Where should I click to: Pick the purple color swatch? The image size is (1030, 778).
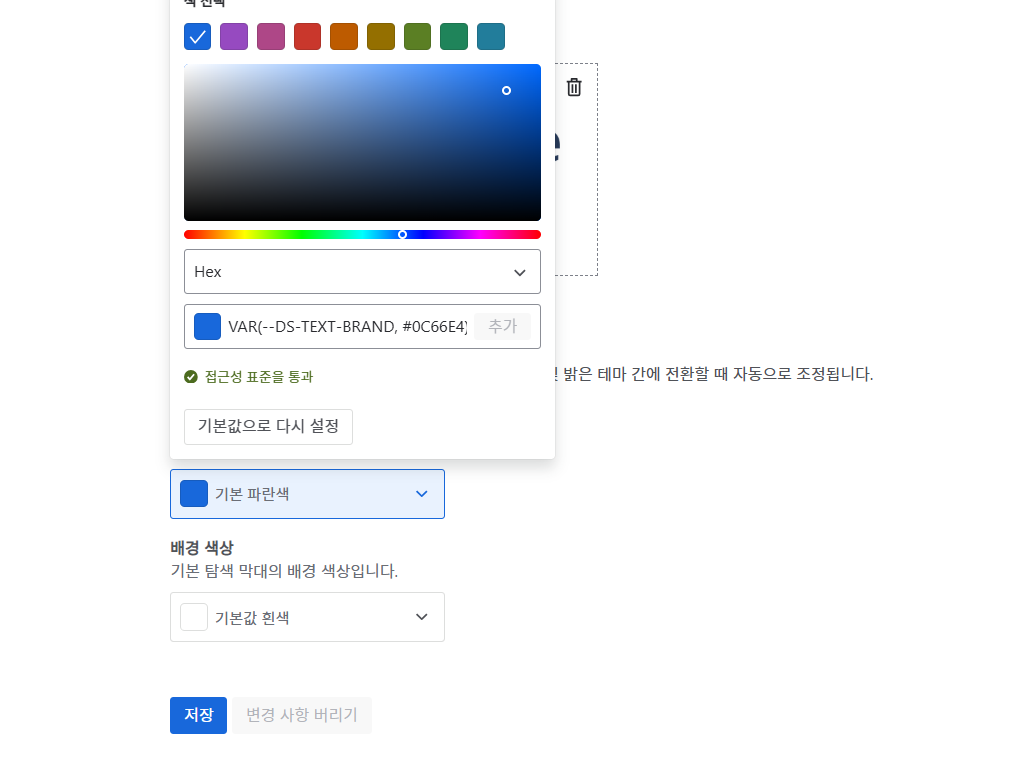[234, 37]
